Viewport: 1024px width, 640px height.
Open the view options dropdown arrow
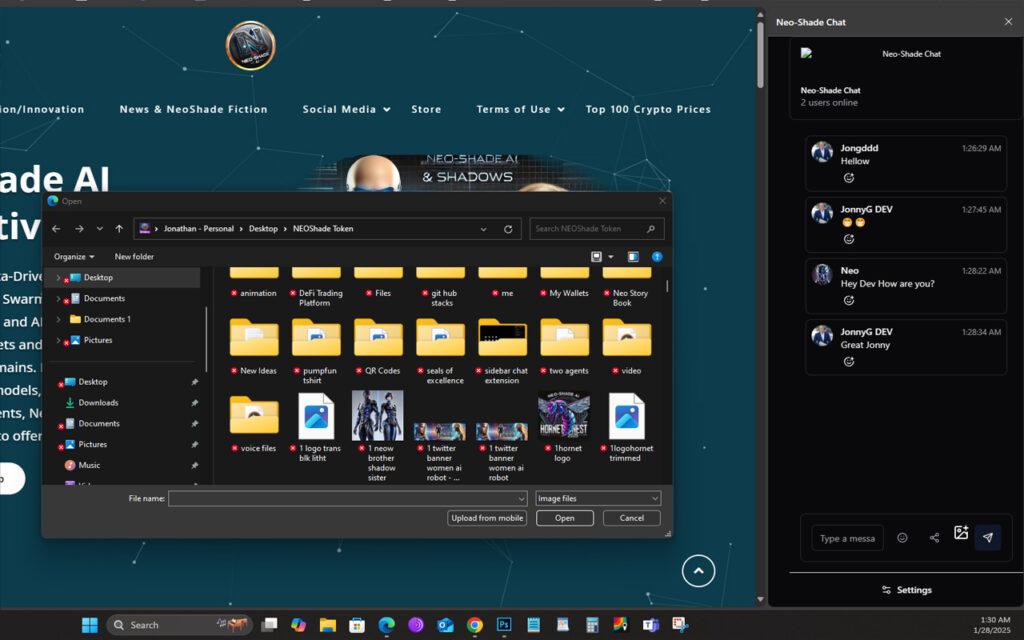[x=611, y=257]
